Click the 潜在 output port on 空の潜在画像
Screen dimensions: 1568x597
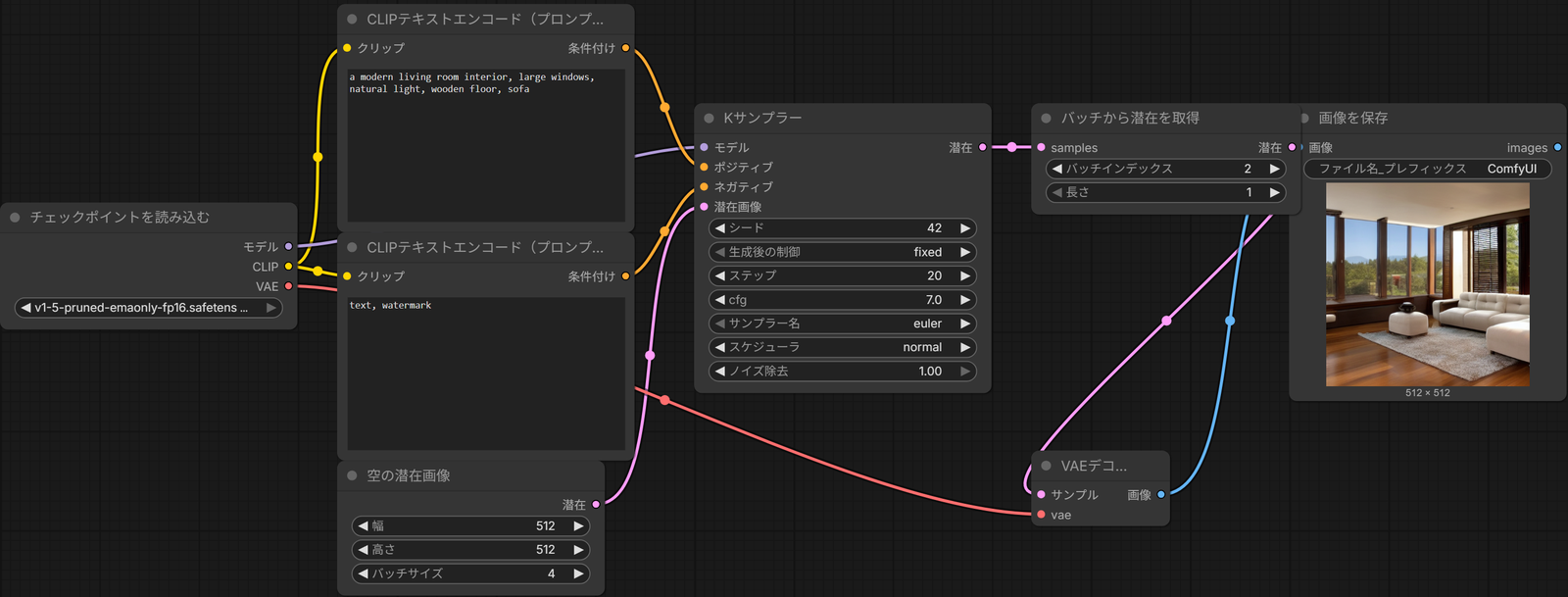(x=596, y=504)
